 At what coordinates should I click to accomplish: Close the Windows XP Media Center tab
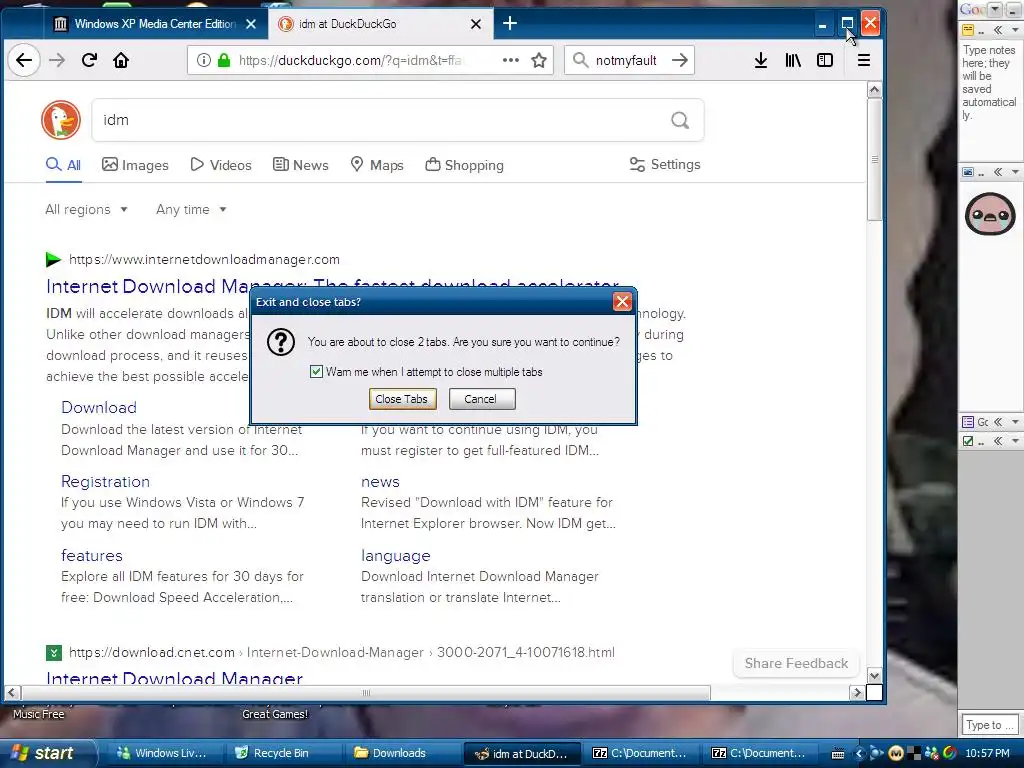pos(251,24)
